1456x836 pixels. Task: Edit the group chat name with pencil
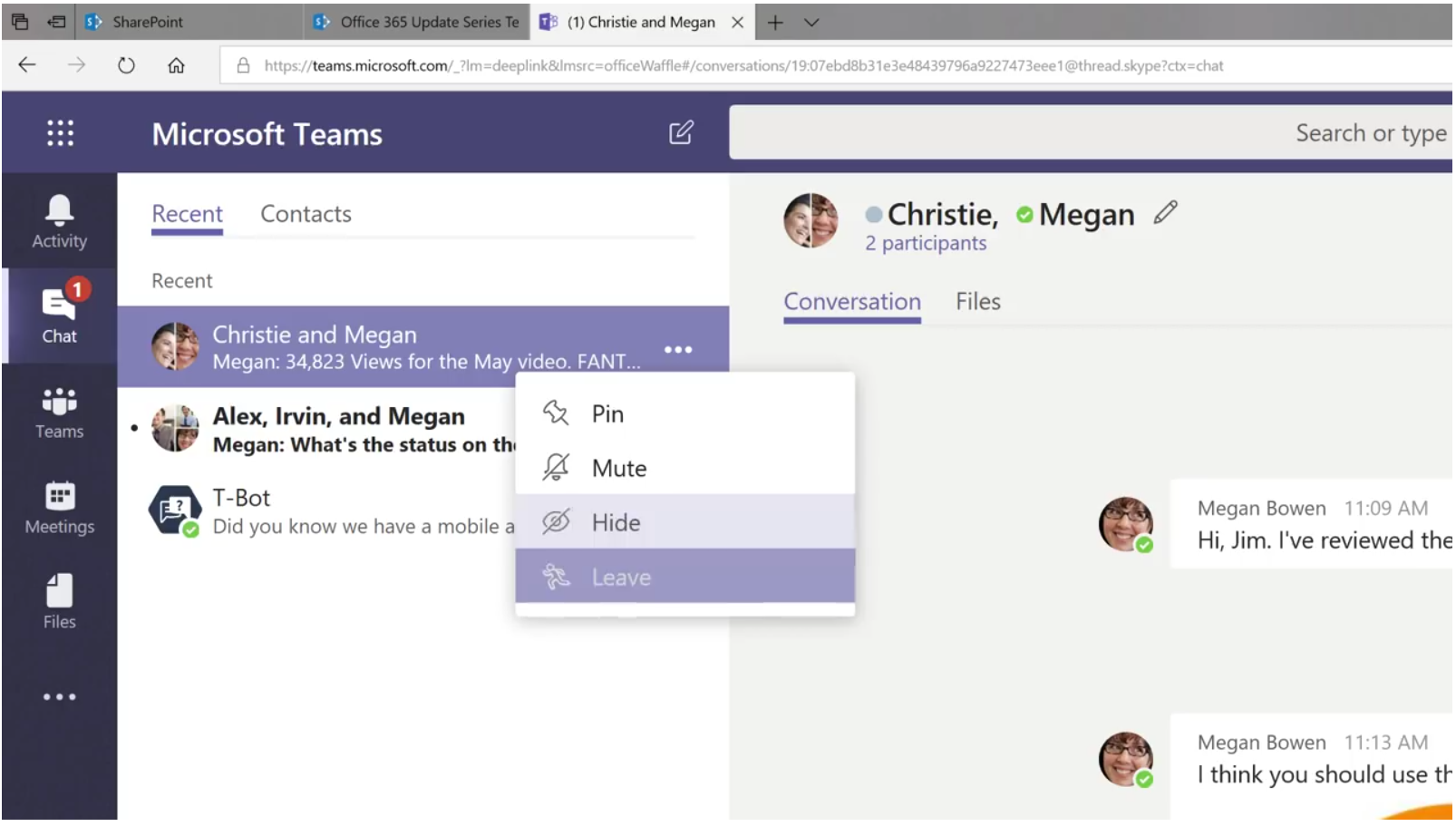coord(1166,213)
